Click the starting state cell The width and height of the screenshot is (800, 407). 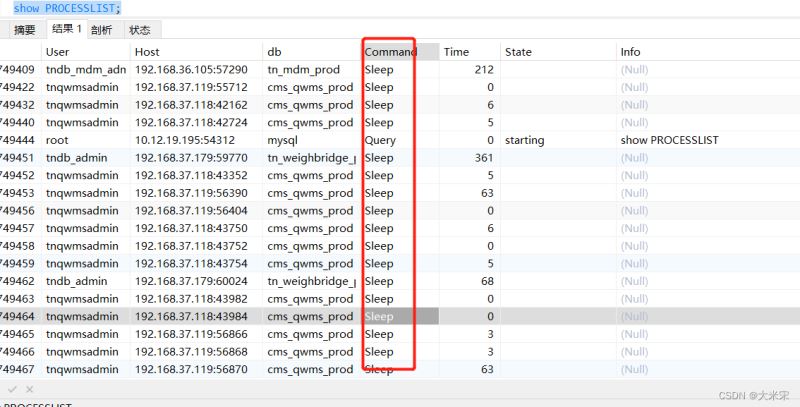click(x=524, y=140)
